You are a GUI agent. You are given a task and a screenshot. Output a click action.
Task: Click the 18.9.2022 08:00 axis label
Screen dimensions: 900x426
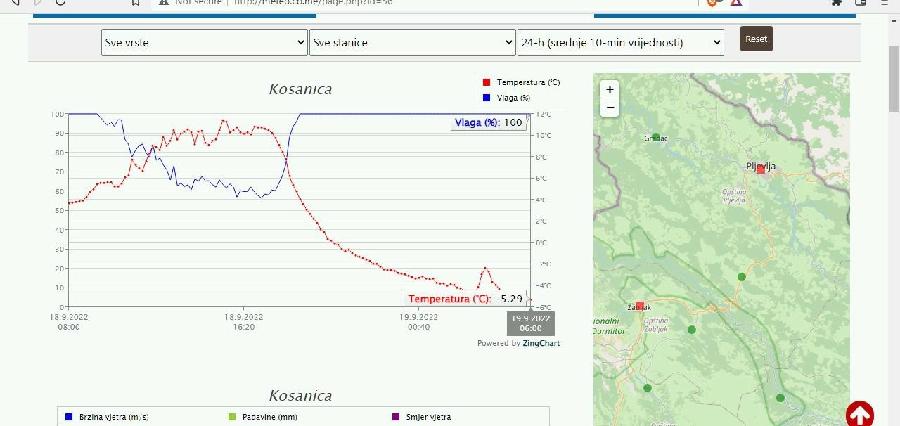68,322
